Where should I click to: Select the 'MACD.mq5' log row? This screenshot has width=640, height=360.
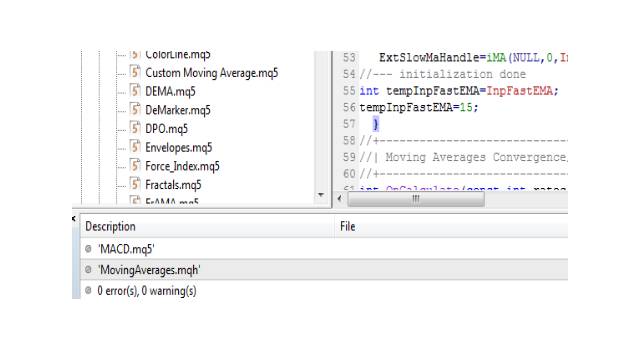pyautogui.click(x=324, y=249)
